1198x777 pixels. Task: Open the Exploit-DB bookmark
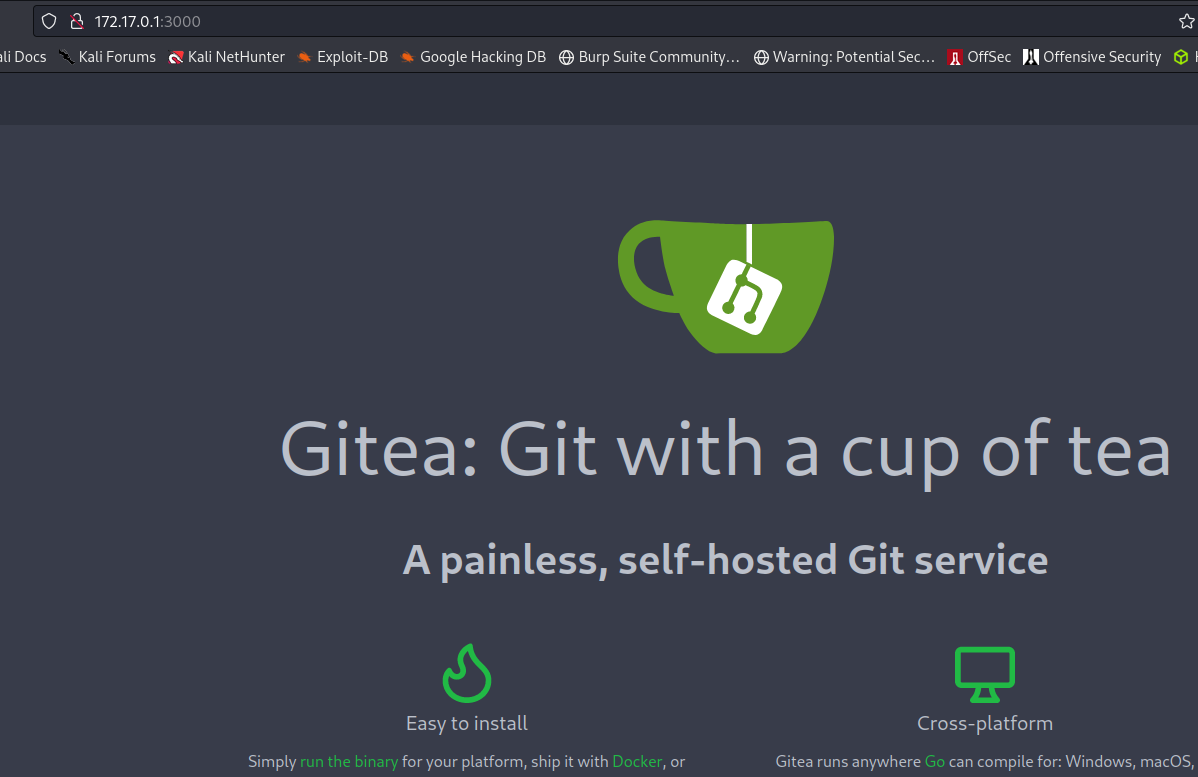pyautogui.click(x=342, y=57)
